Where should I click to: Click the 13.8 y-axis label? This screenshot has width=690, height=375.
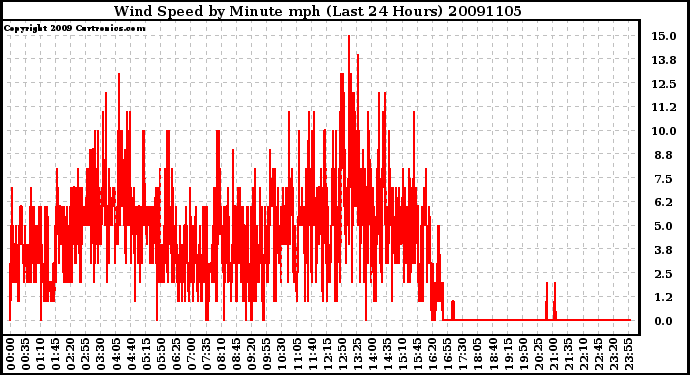(x=664, y=60)
